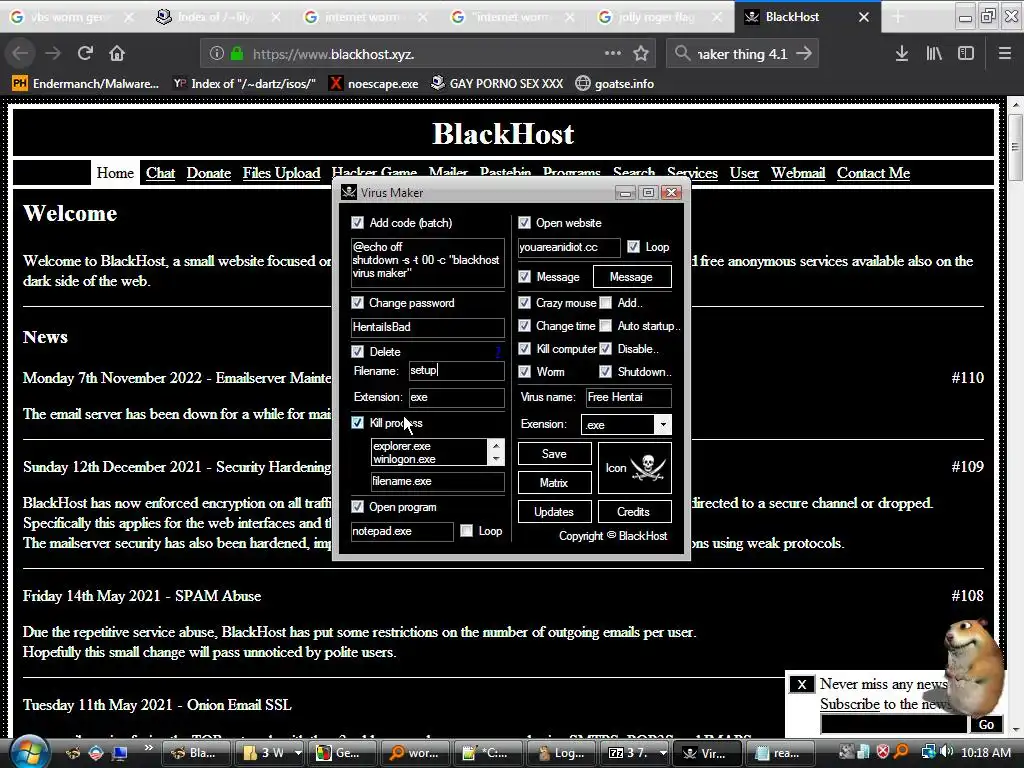This screenshot has height=768, width=1024.
Task: Open the Contact Me nav link
Action: tap(873, 173)
